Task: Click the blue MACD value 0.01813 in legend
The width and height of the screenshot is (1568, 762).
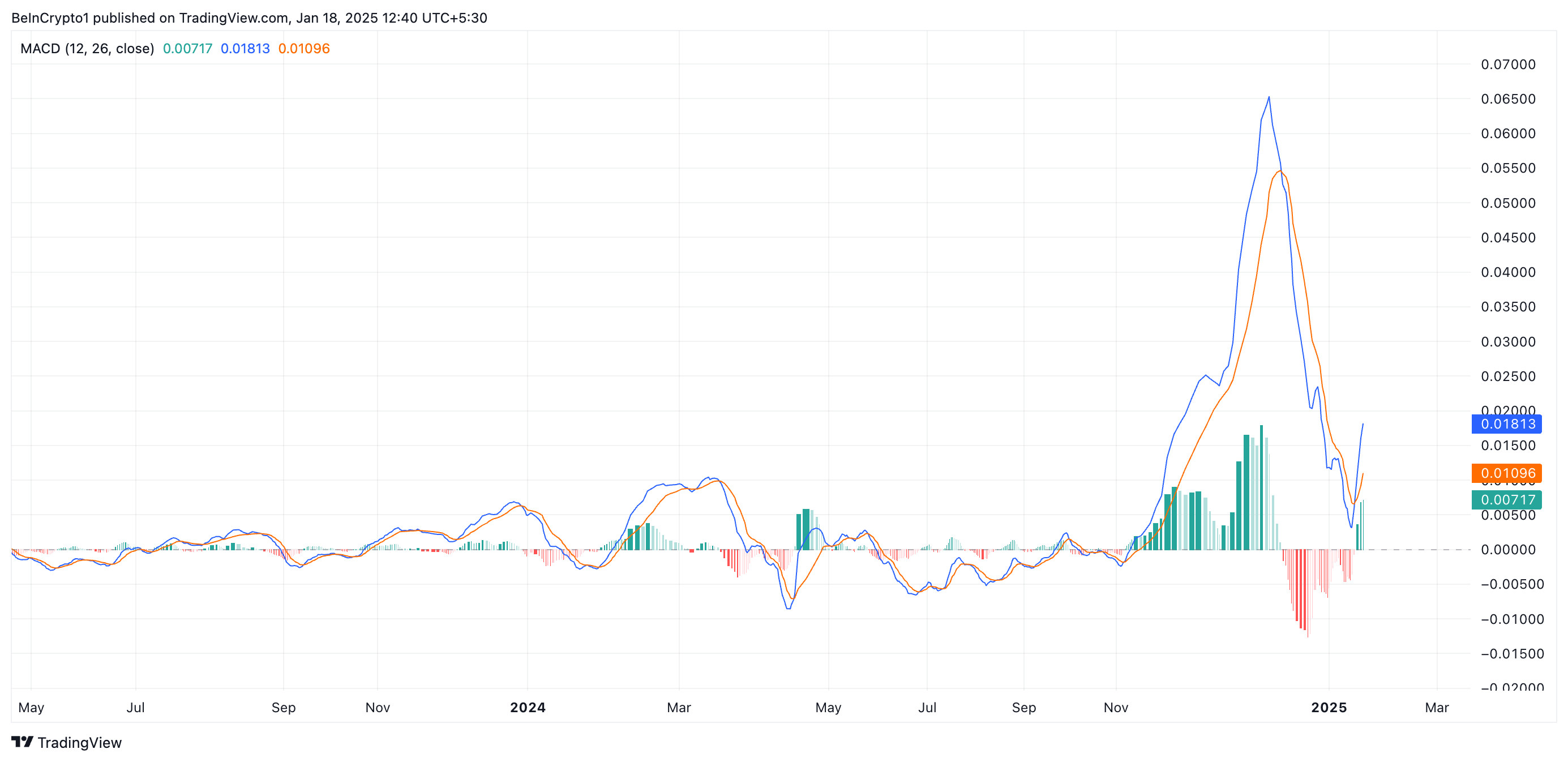Action: 245,49
